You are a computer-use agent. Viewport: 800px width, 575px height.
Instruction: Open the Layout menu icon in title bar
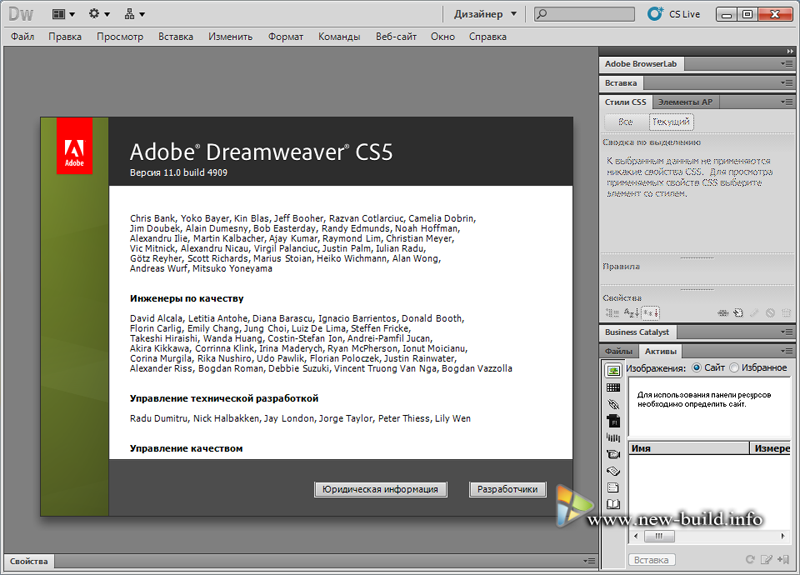(63, 14)
